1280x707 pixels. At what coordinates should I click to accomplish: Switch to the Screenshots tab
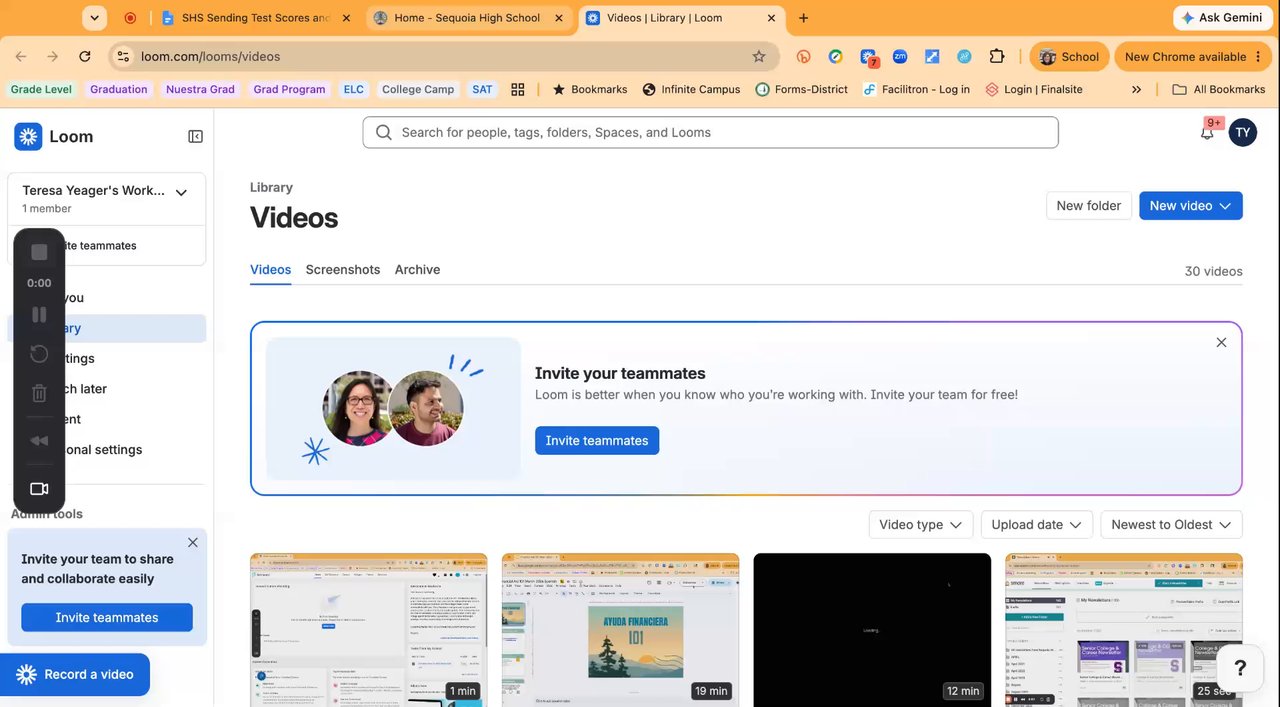343,270
